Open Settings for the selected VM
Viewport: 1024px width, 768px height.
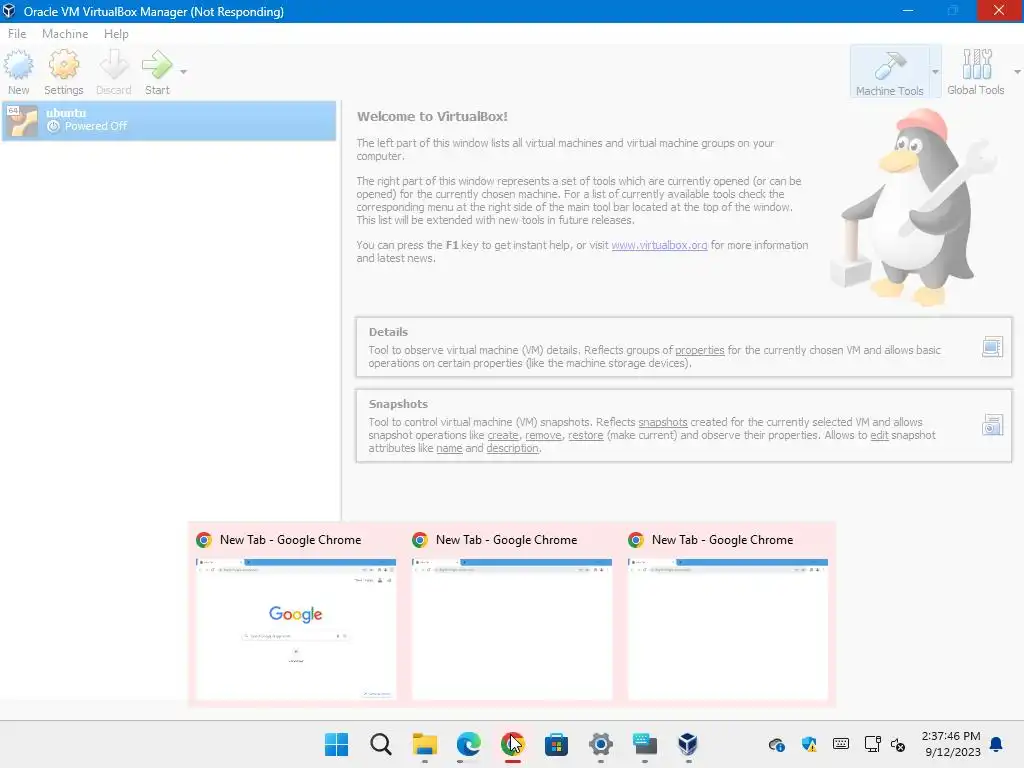pyautogui.click(x=63, y=72)
